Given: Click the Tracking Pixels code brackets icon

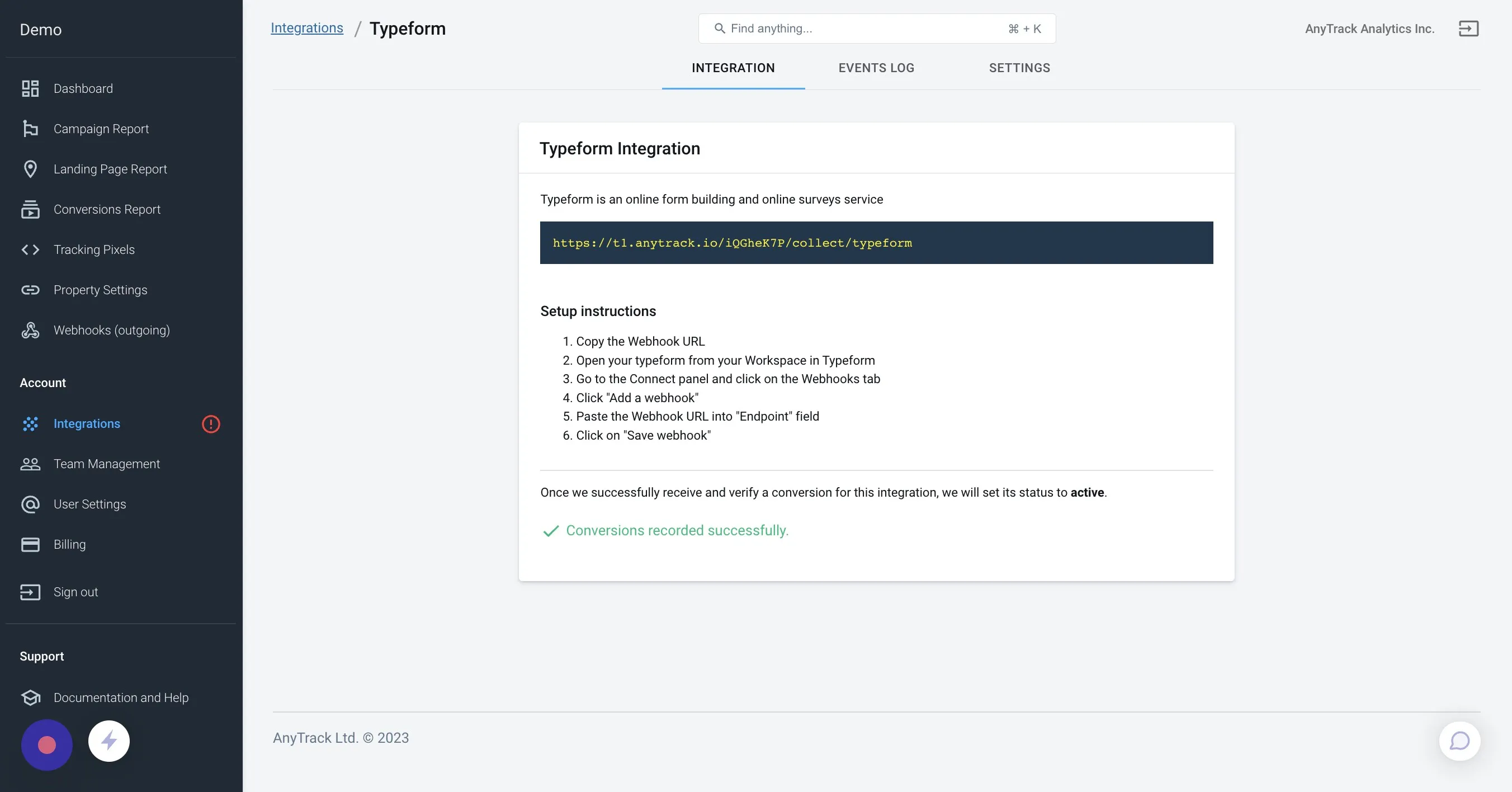Looking at the screenshot, I should (30, 249).
